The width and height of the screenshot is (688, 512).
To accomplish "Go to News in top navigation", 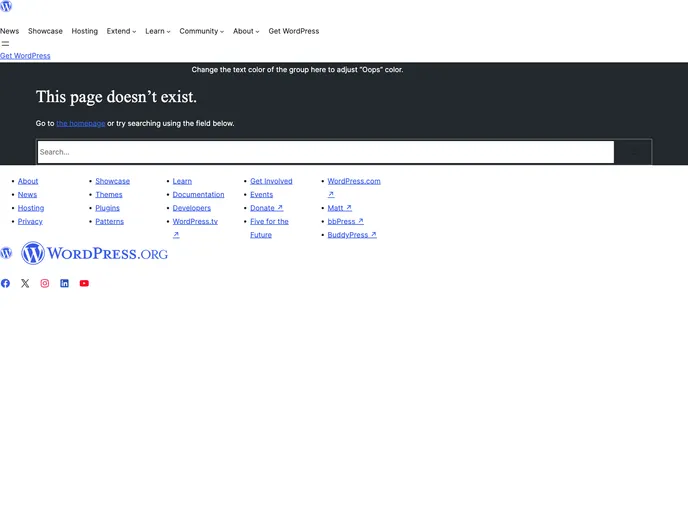I will [x=10, y=31].
